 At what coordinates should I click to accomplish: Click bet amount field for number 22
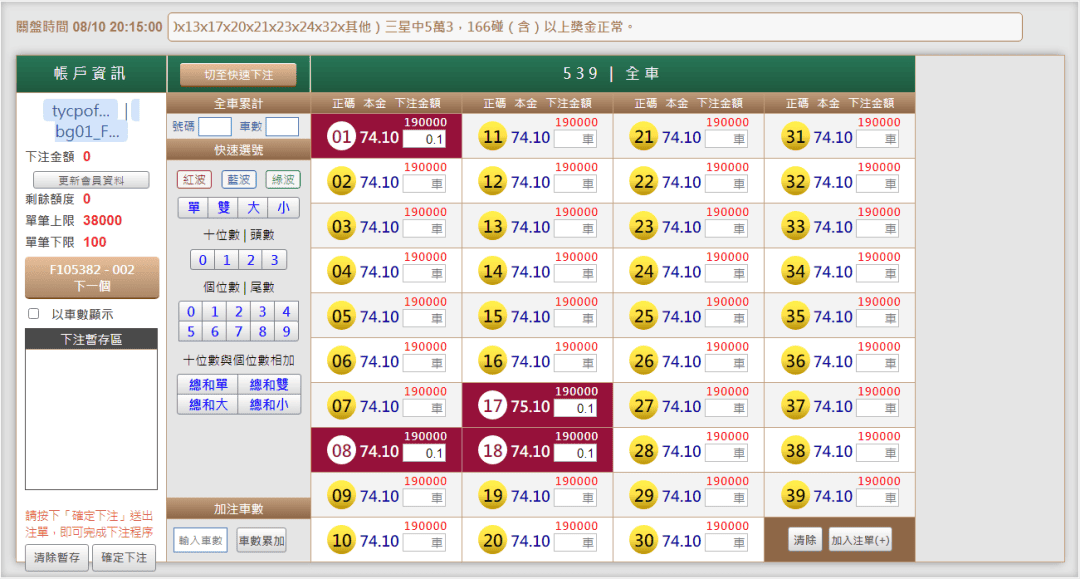tap(726, 184)
